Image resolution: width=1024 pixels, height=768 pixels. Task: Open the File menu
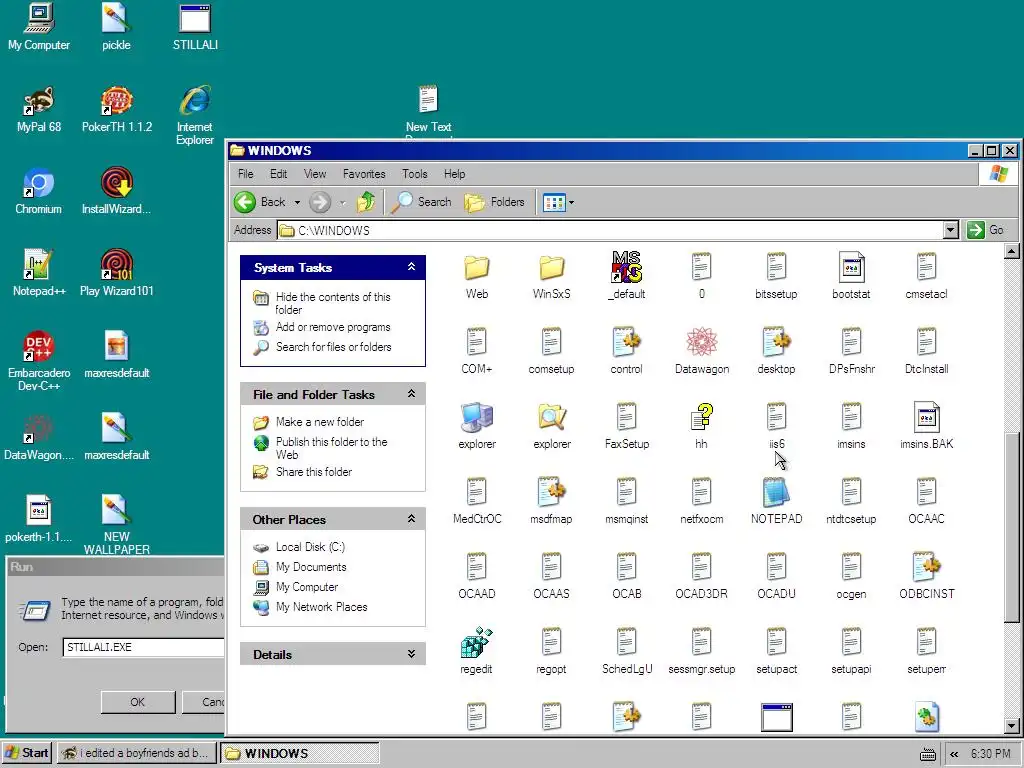point(246,174)
